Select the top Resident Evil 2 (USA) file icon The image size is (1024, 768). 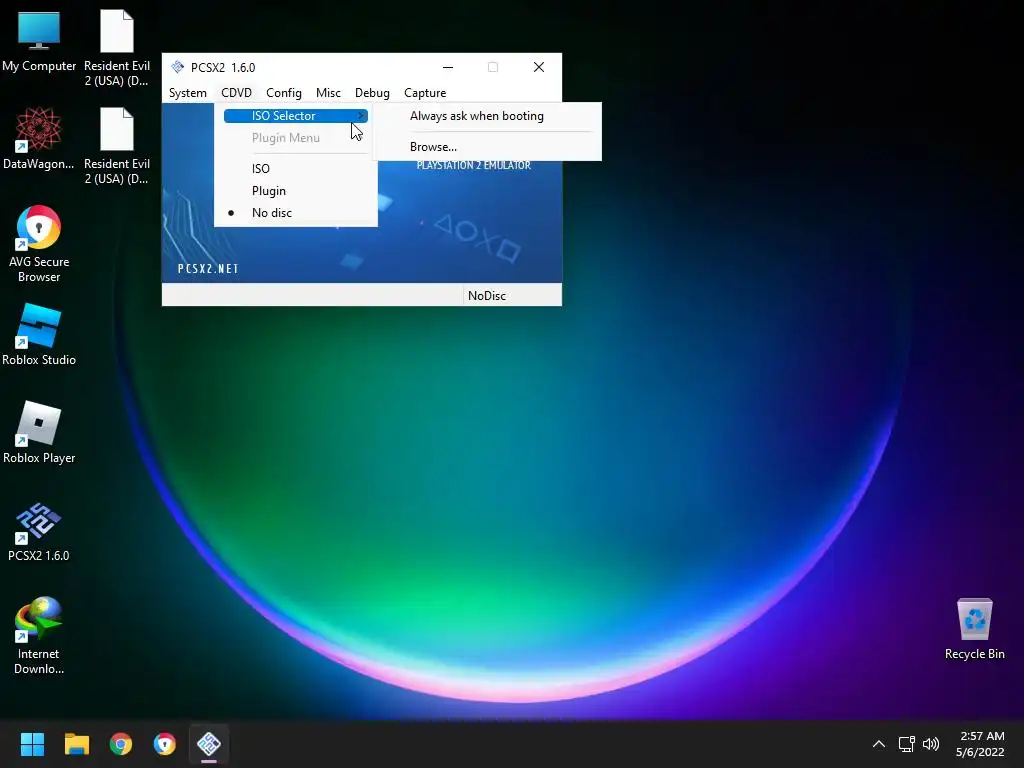[x=117, y=48]
